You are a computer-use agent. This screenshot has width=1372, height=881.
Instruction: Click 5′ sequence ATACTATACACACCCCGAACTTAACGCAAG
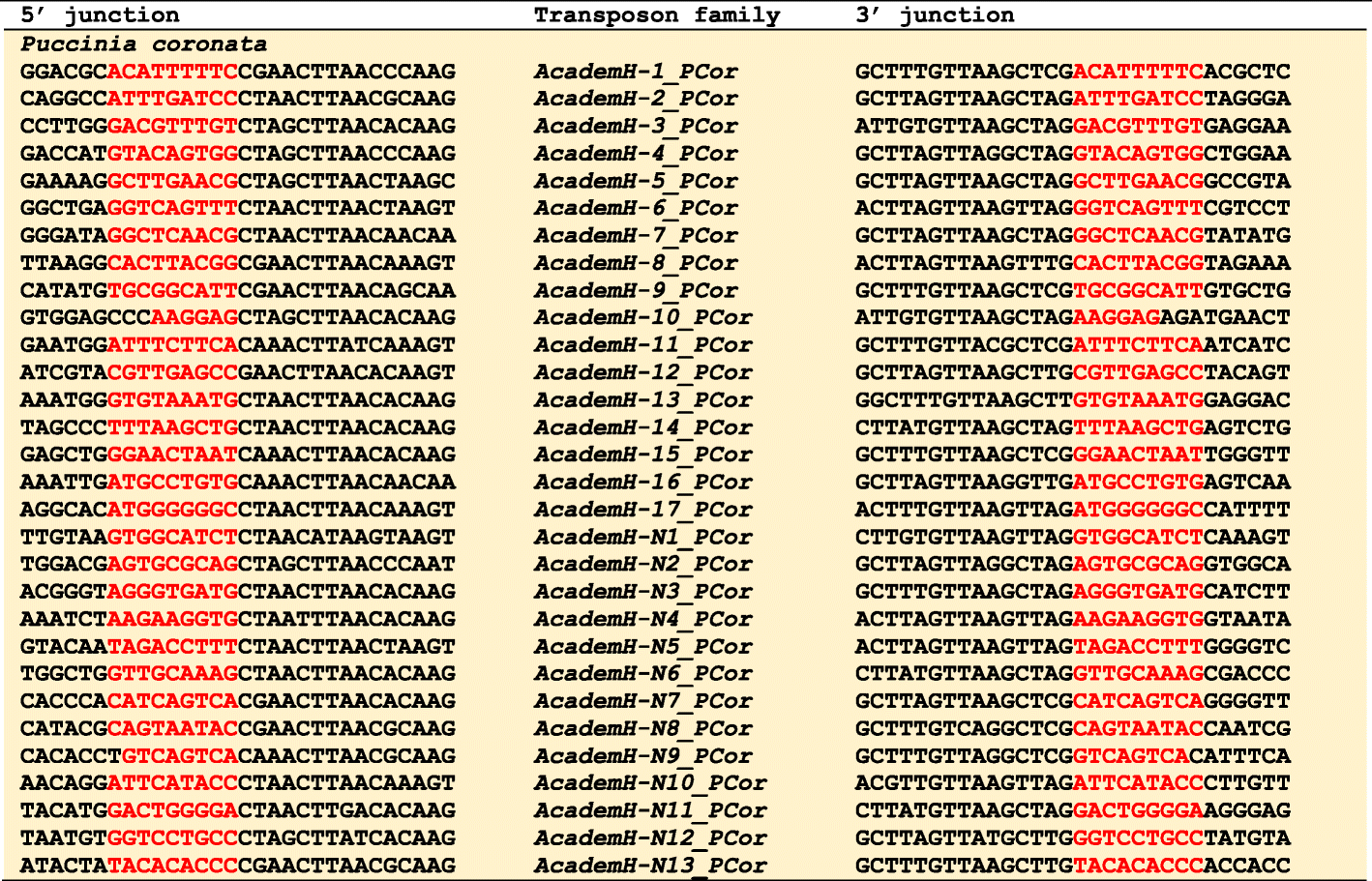(x=238, y=866)
